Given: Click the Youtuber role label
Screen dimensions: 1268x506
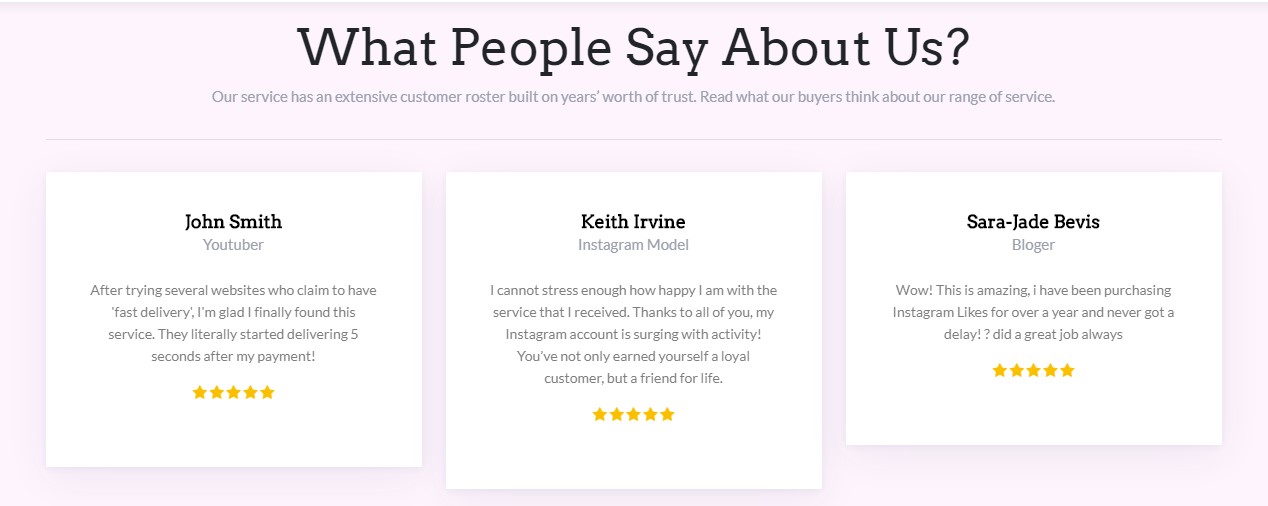Looking at the screenshot, I should tap(233, 245).
